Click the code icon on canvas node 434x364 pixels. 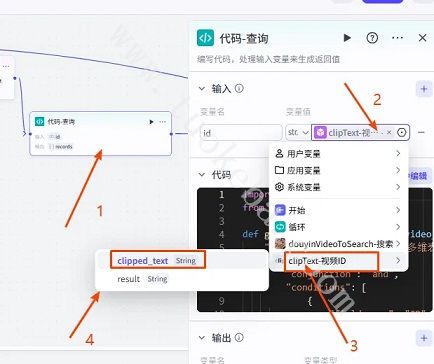(39, 121)
